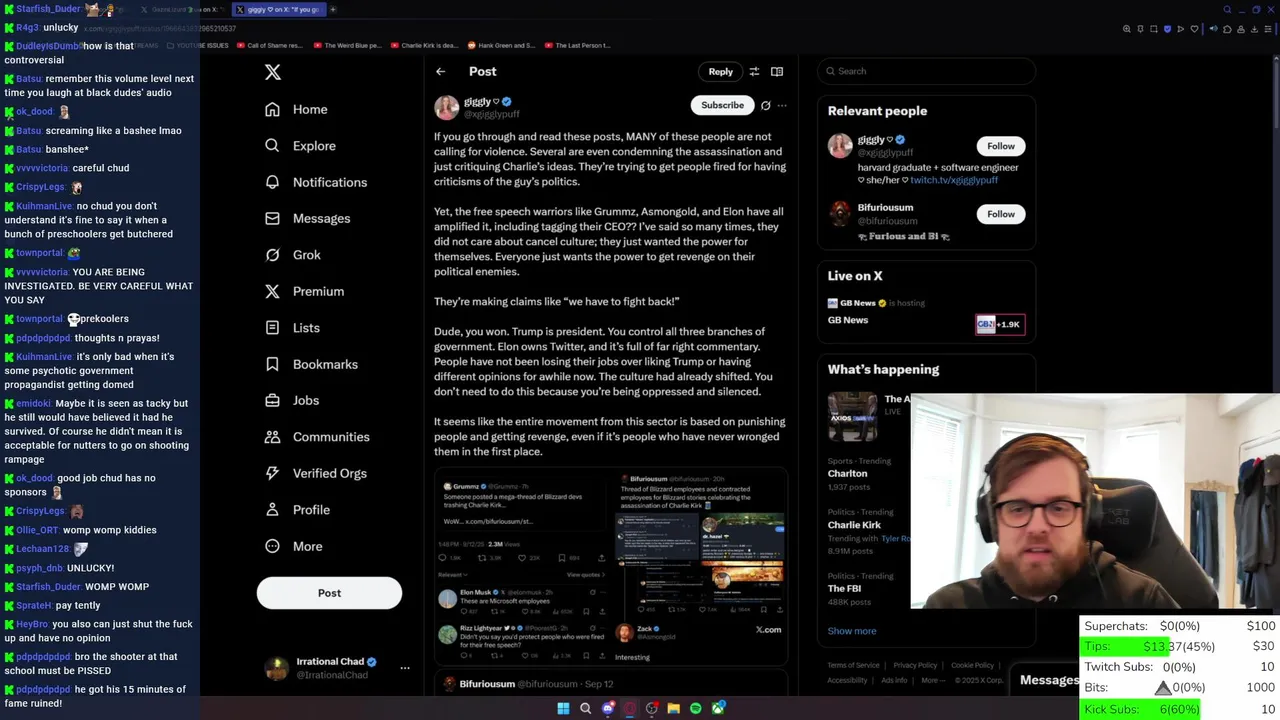Click the white Post button
The image size is (1280, 720).
tap(329, 593)
